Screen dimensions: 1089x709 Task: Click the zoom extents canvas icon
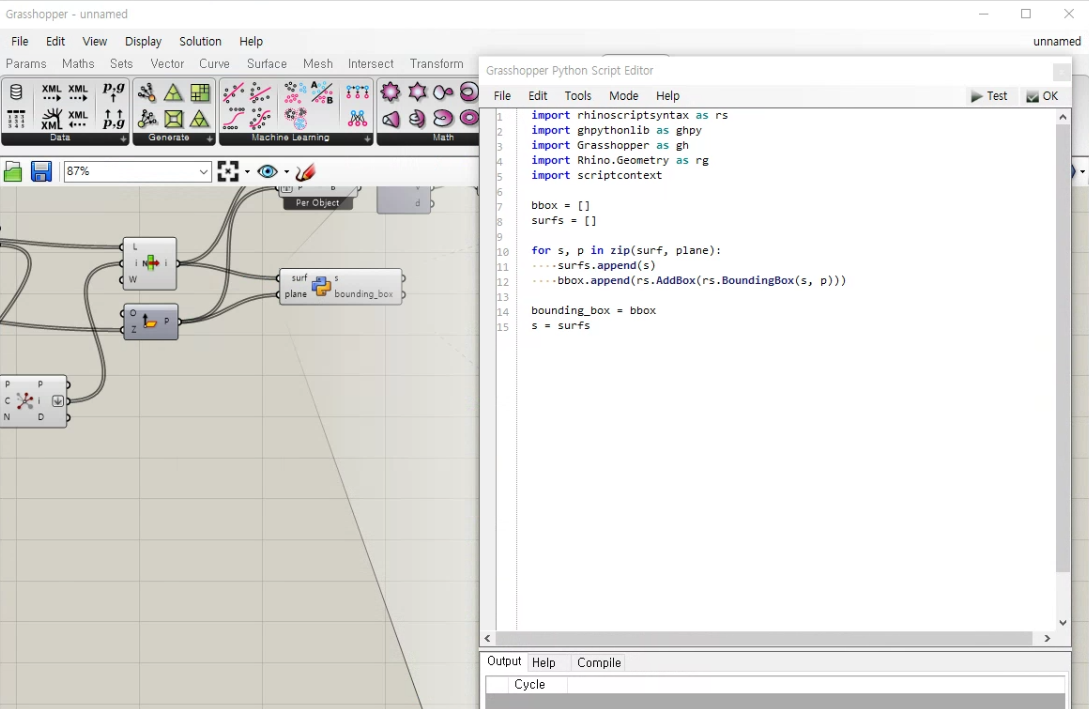(x=228, y=172)
